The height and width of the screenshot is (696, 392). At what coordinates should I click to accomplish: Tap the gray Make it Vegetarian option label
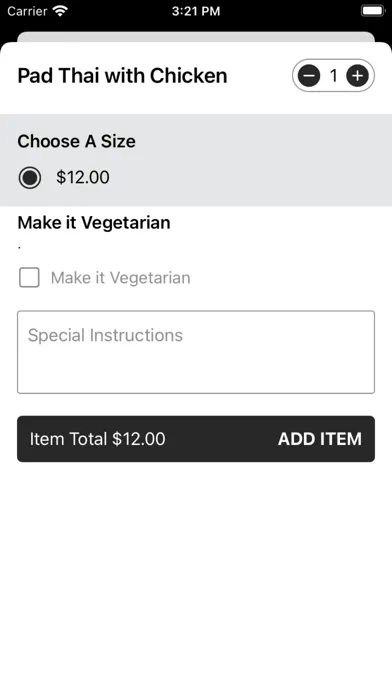tap(120, 278)
